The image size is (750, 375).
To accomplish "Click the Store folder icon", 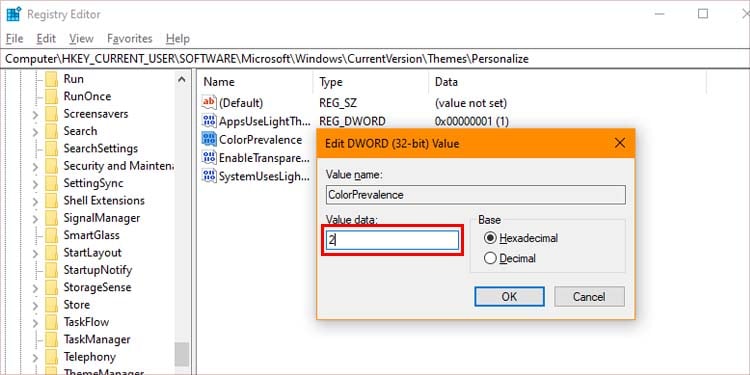I will 51,305.
